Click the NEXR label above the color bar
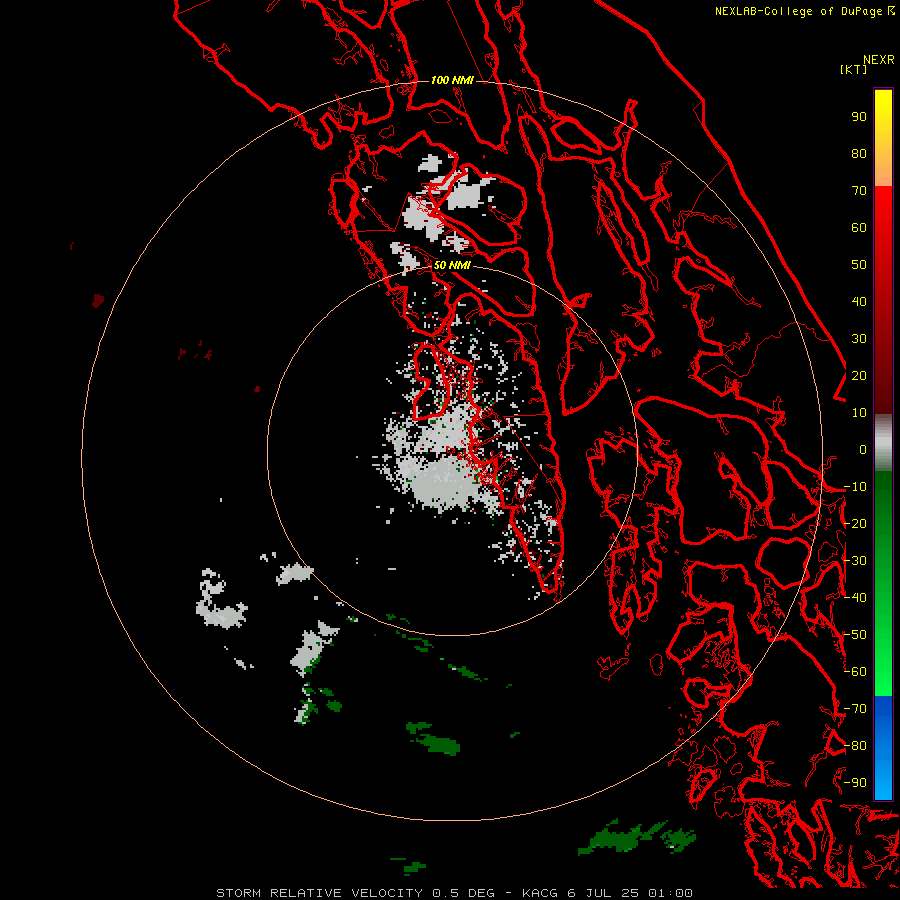Image resolution: width=900 pixels, height=900 pixels. 879,60
